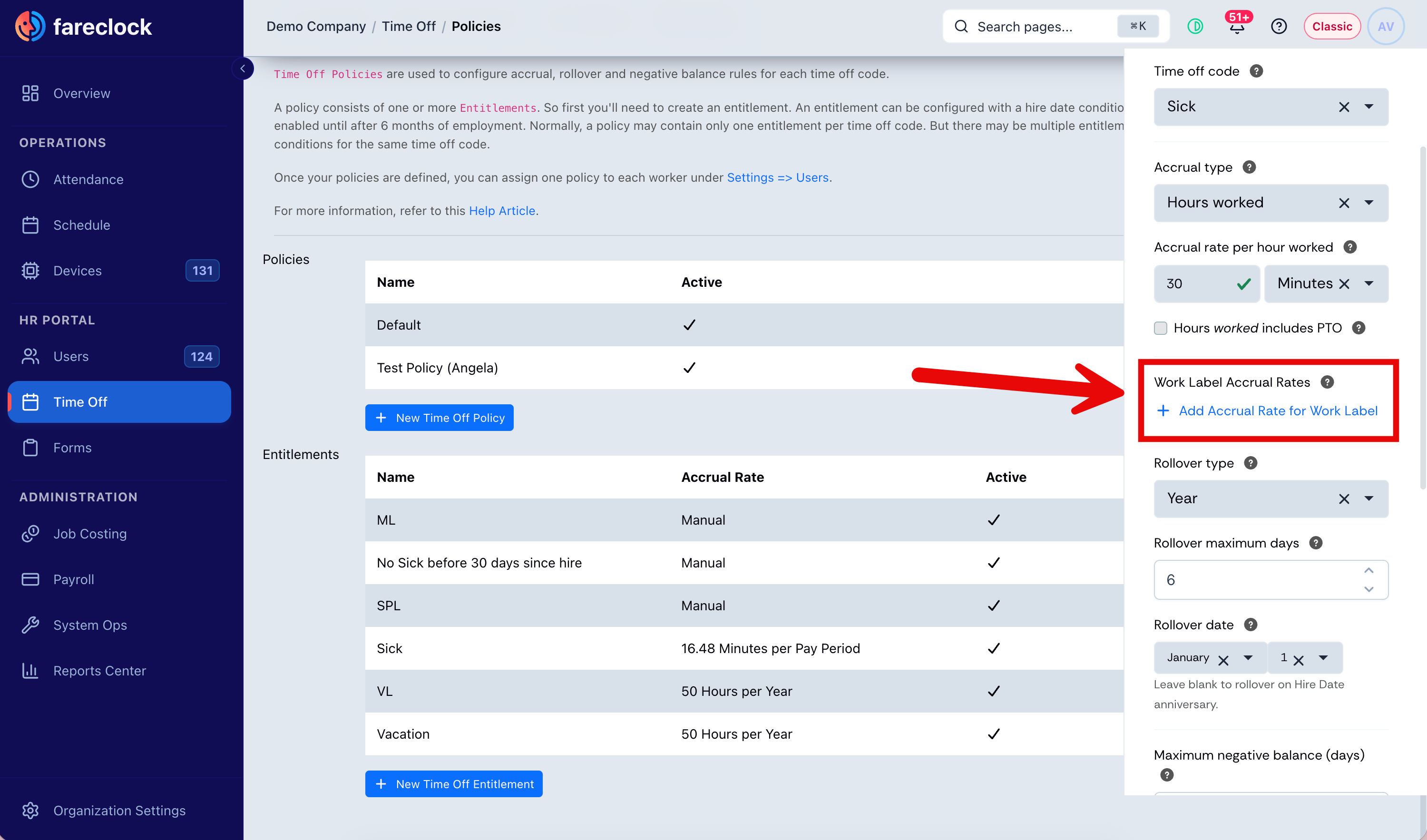Open the Minutes unit dropdown
The image size is (1427, 840).
click(1368, 283)
